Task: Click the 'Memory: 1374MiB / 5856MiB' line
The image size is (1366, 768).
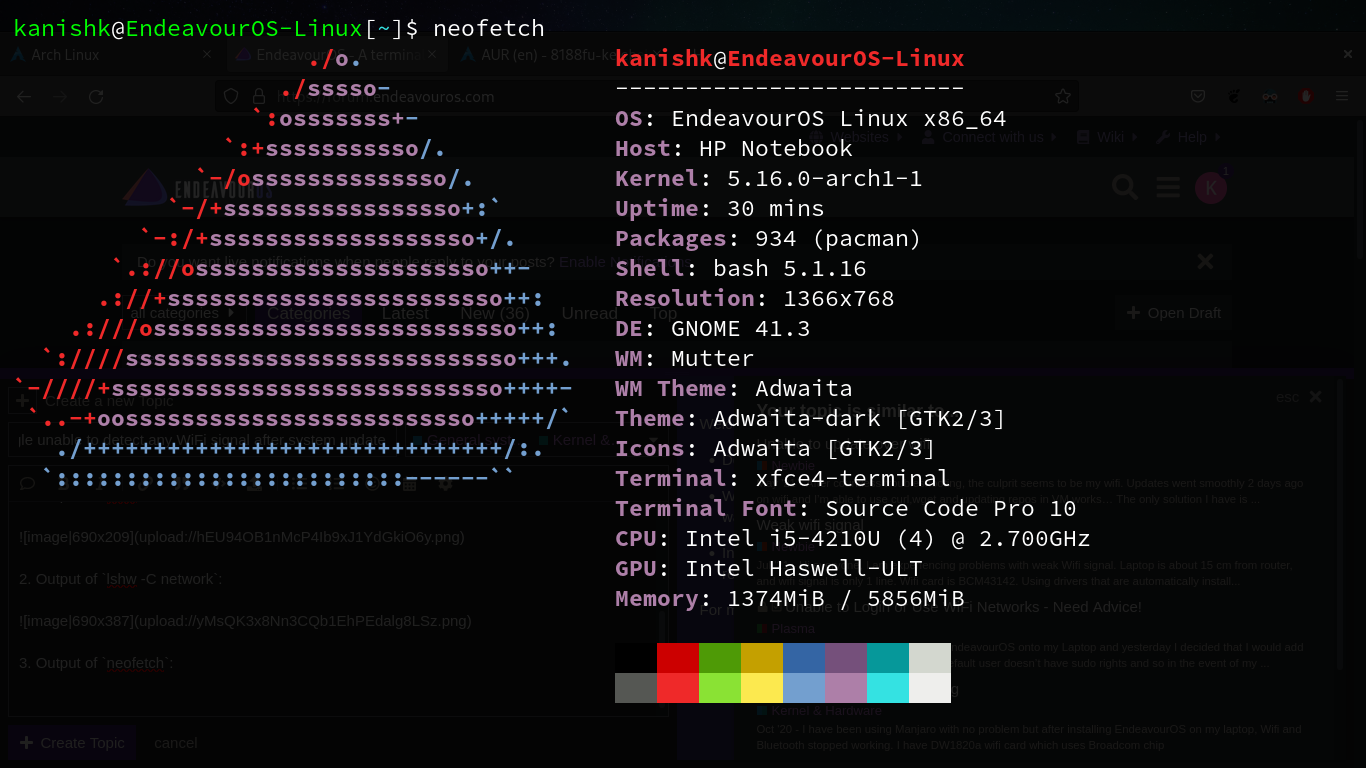Action: (790, 598)
